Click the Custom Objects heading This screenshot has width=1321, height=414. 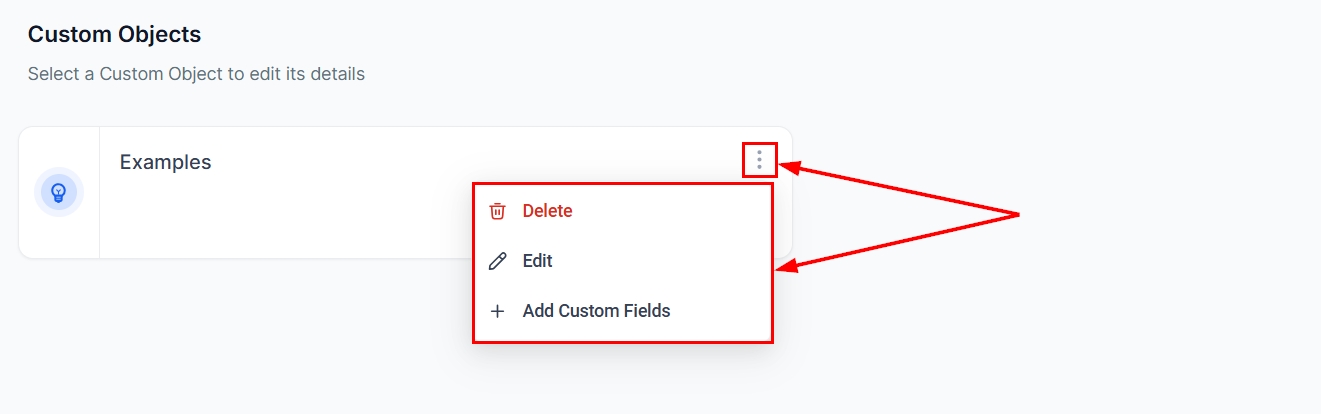coord(114,34)
